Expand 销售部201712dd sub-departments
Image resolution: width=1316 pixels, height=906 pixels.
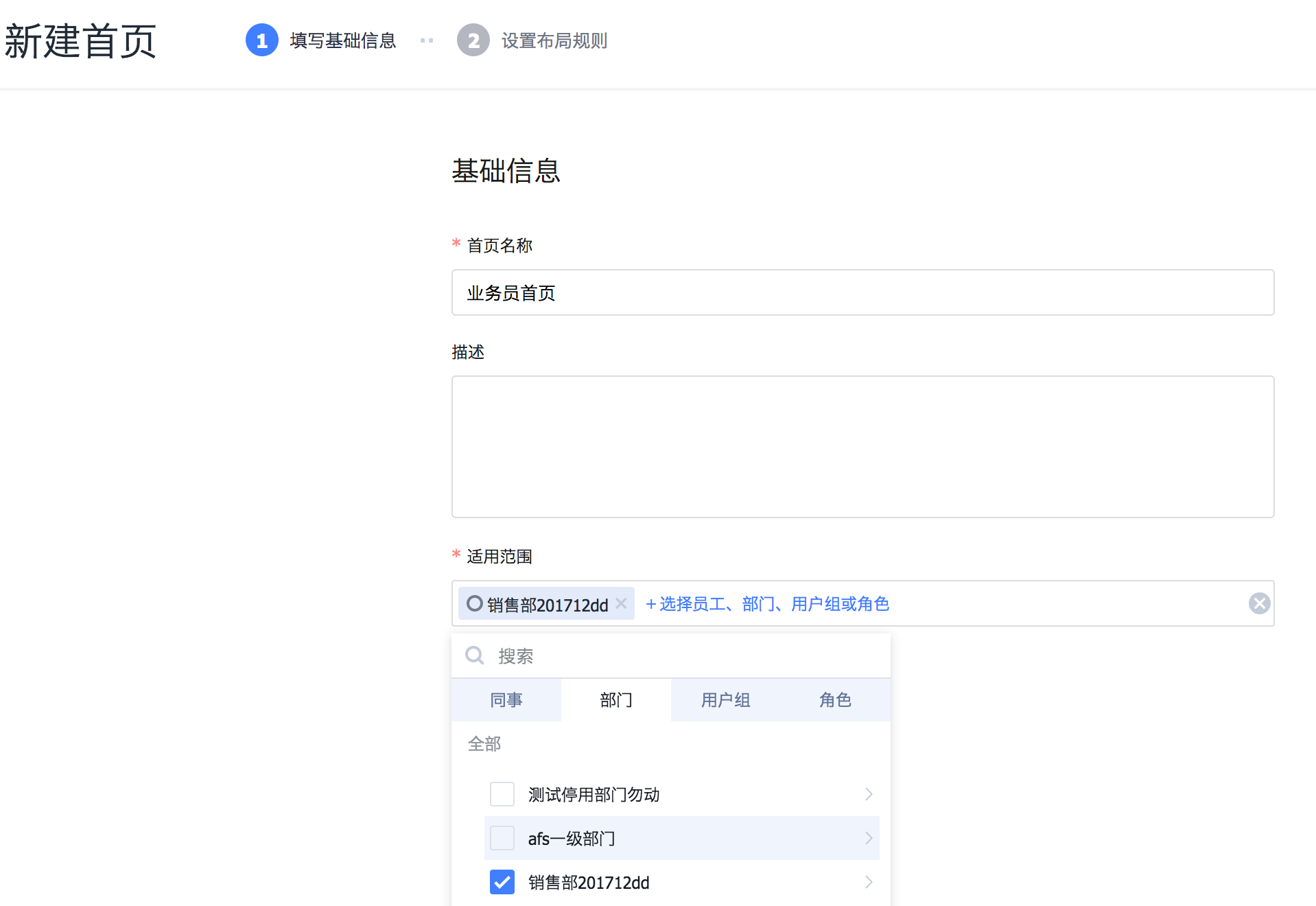point(869,882)
